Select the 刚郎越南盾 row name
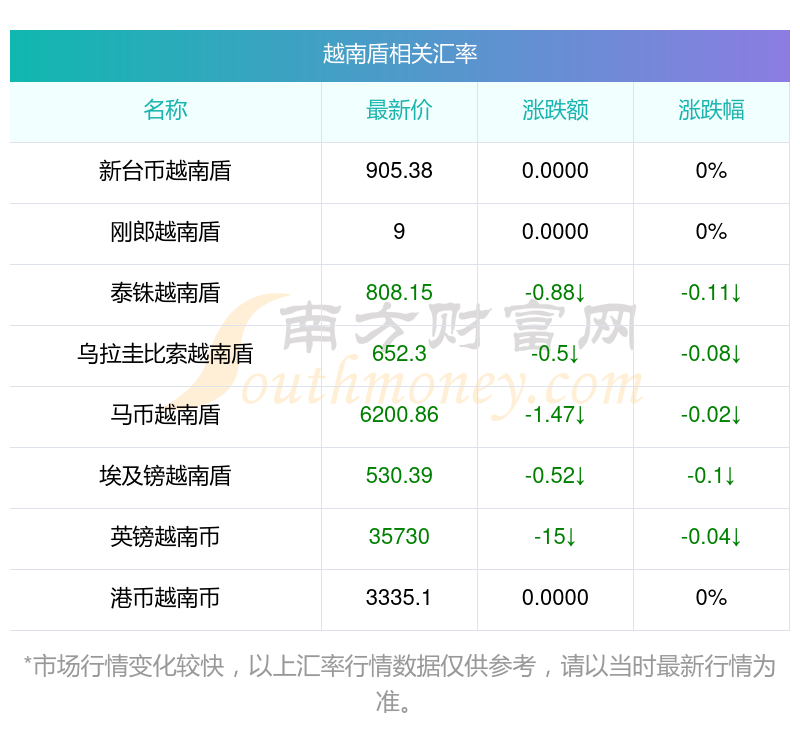The height and width of the screenshot is (733, 800). coord(165,232)
